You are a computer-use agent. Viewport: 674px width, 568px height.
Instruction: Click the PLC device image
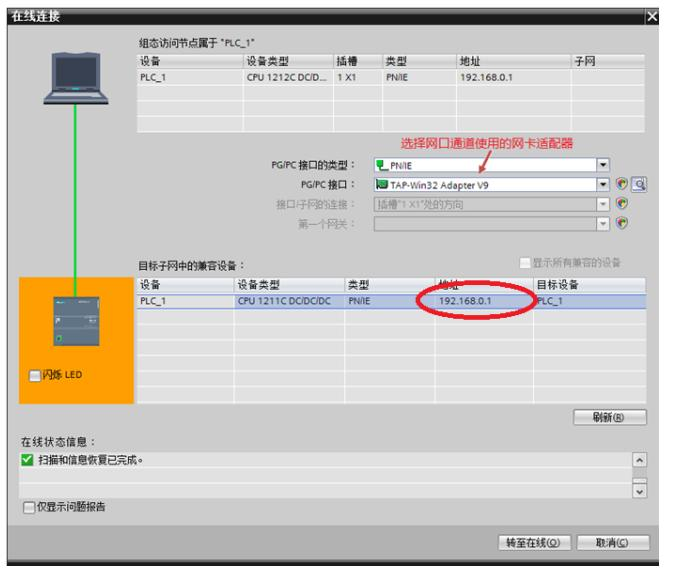[76, 321]
